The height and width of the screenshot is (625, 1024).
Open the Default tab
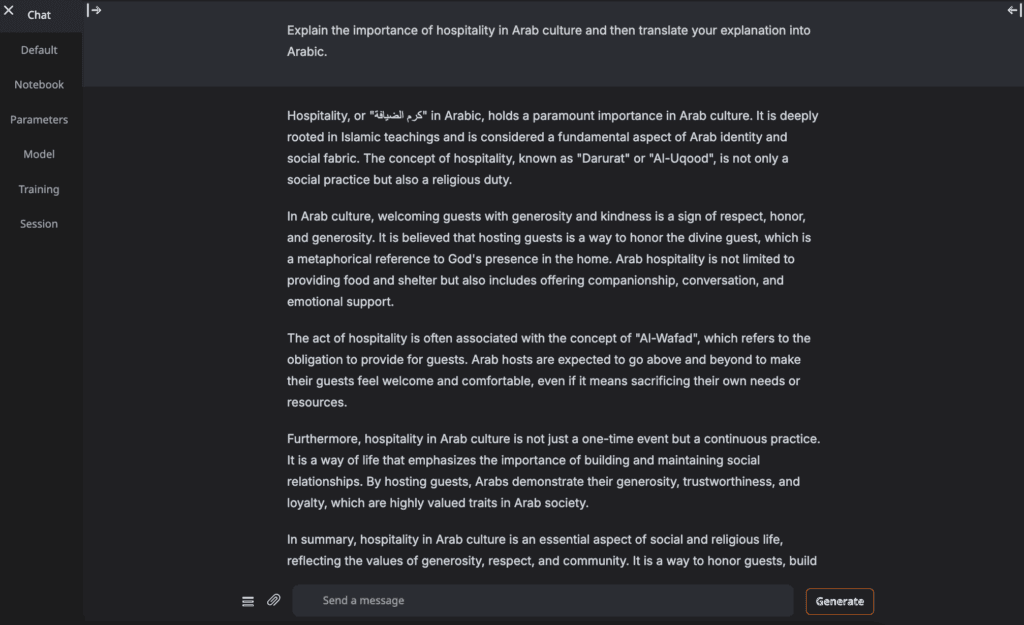point(39,50)
